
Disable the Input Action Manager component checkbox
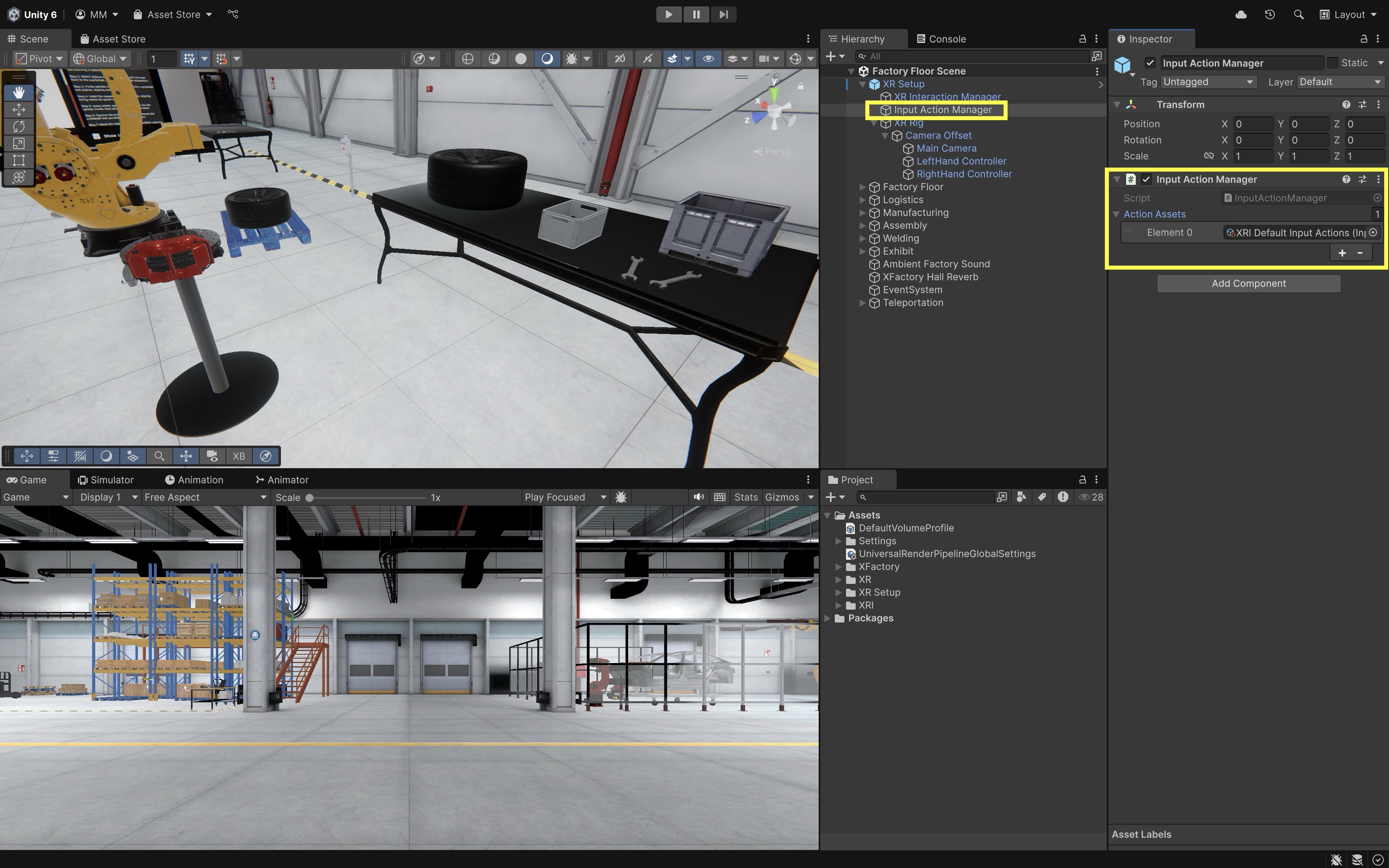pyautogui.click(x=1146, y=179)
